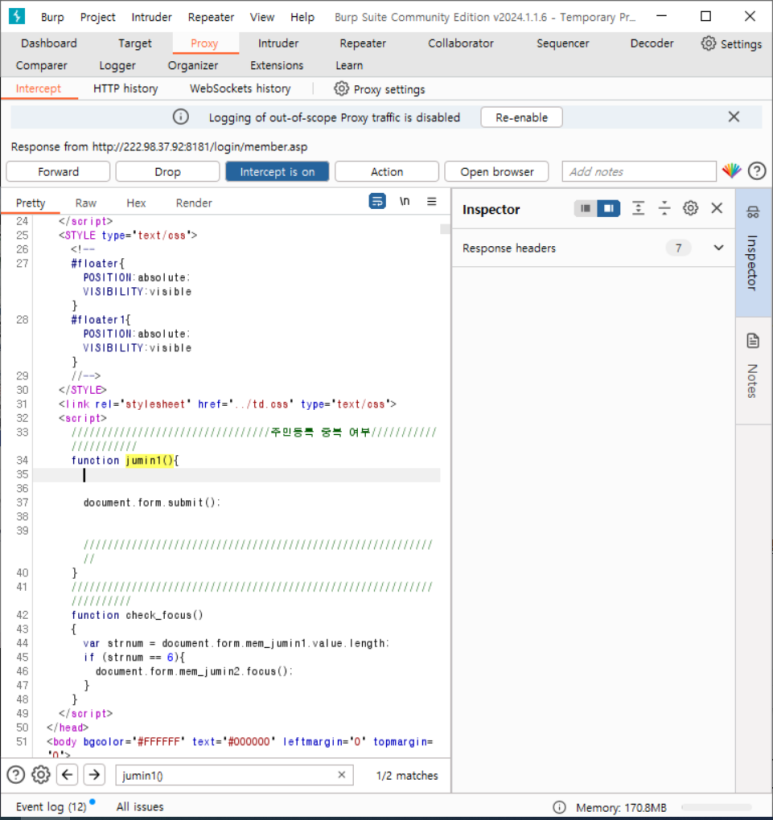The image size is (773, 820).
Task: Open the Help menu
Action: [x=302, y=17]
